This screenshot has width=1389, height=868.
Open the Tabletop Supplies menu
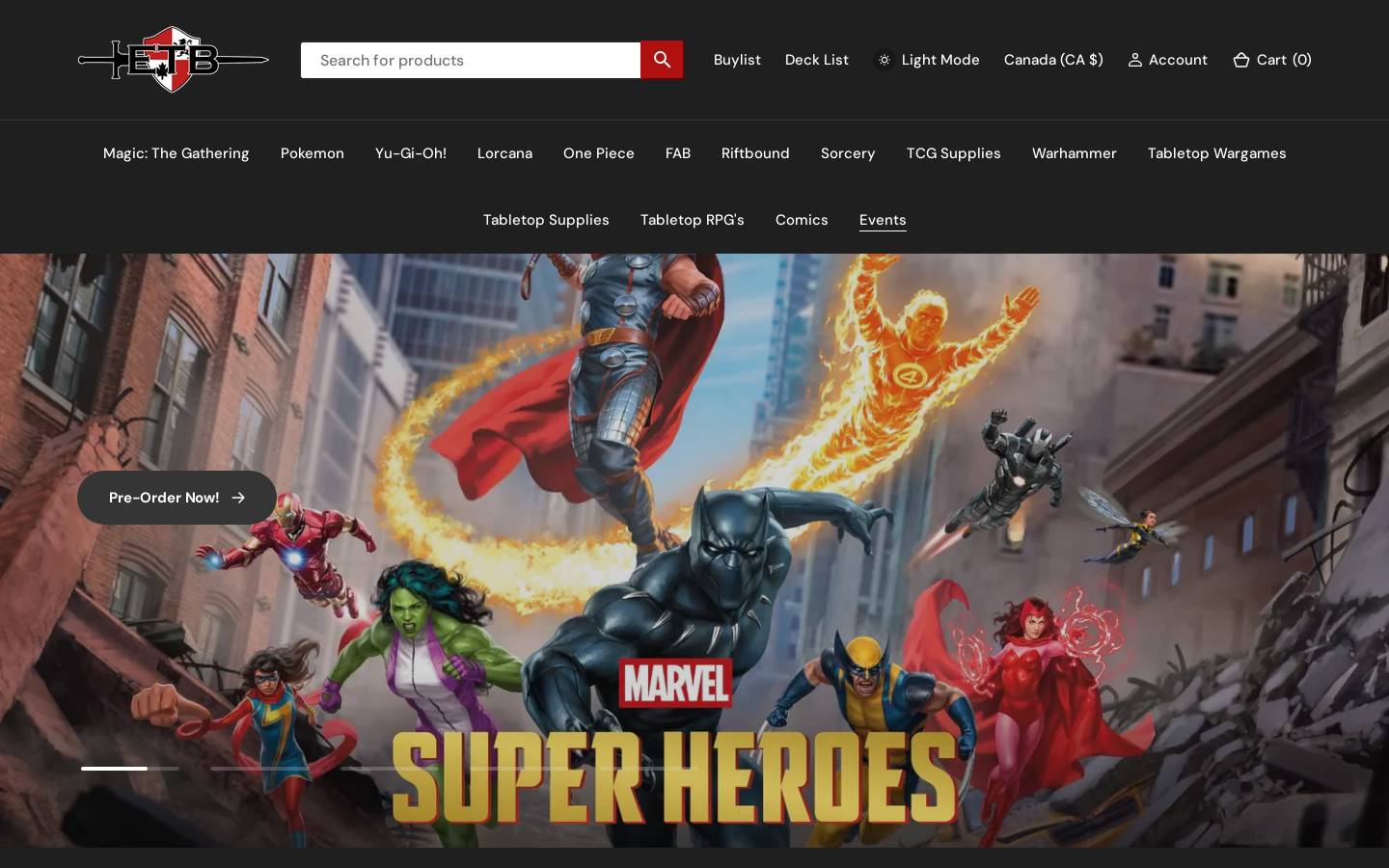546,220
